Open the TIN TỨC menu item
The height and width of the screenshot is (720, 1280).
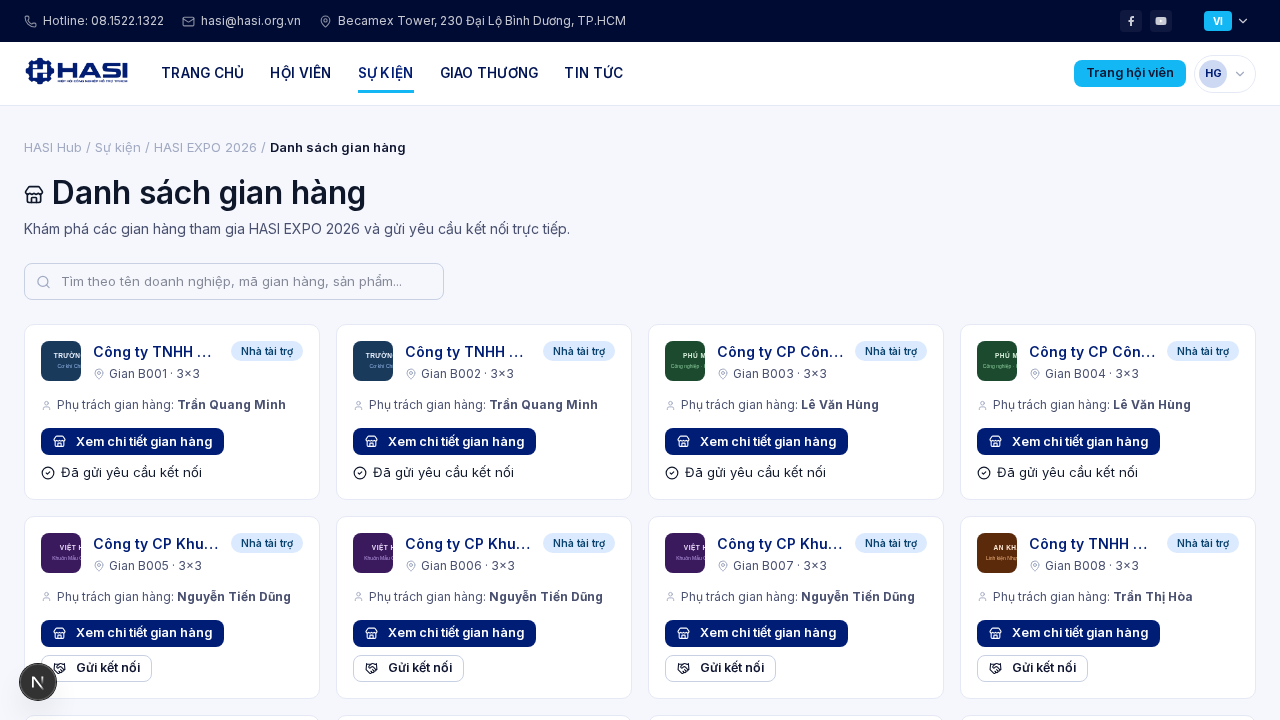coord(594,73)
